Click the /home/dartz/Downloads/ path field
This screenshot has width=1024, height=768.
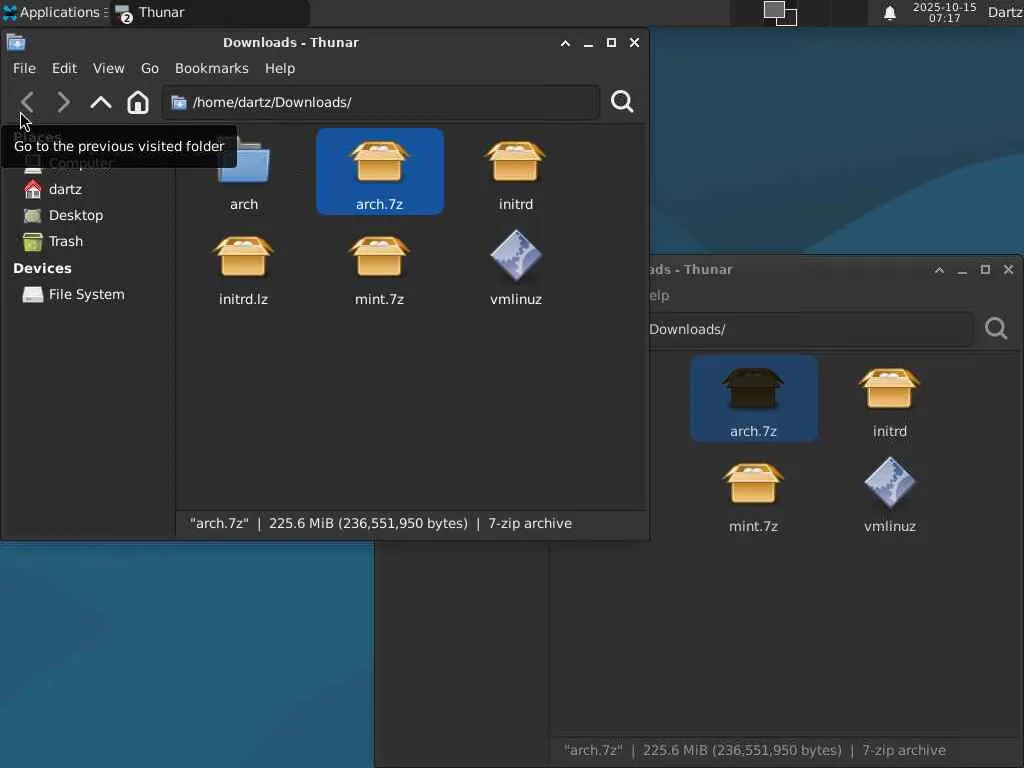tap(381, 103)
